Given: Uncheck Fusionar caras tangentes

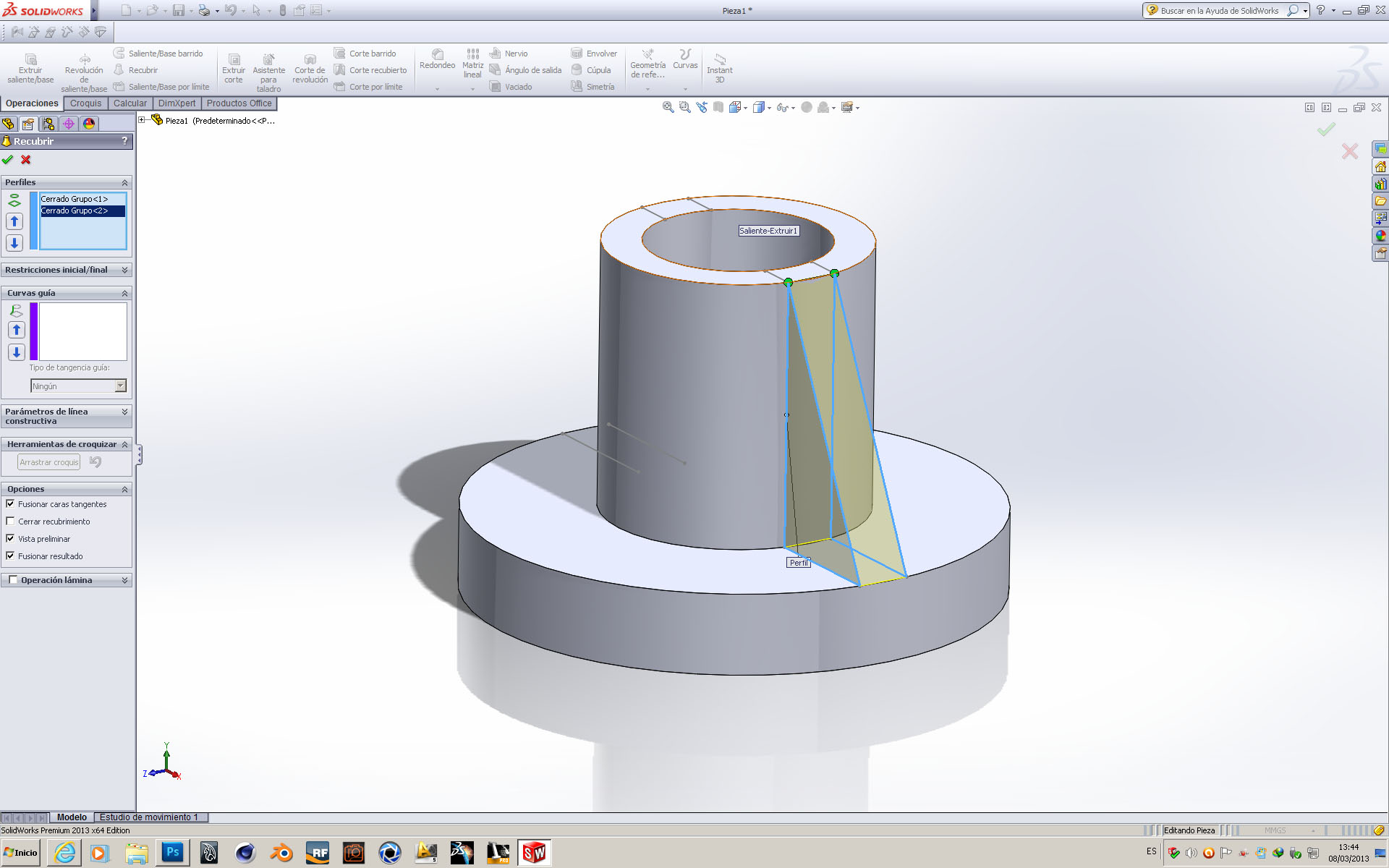Looking at the screenshot, I should [10, 504].
